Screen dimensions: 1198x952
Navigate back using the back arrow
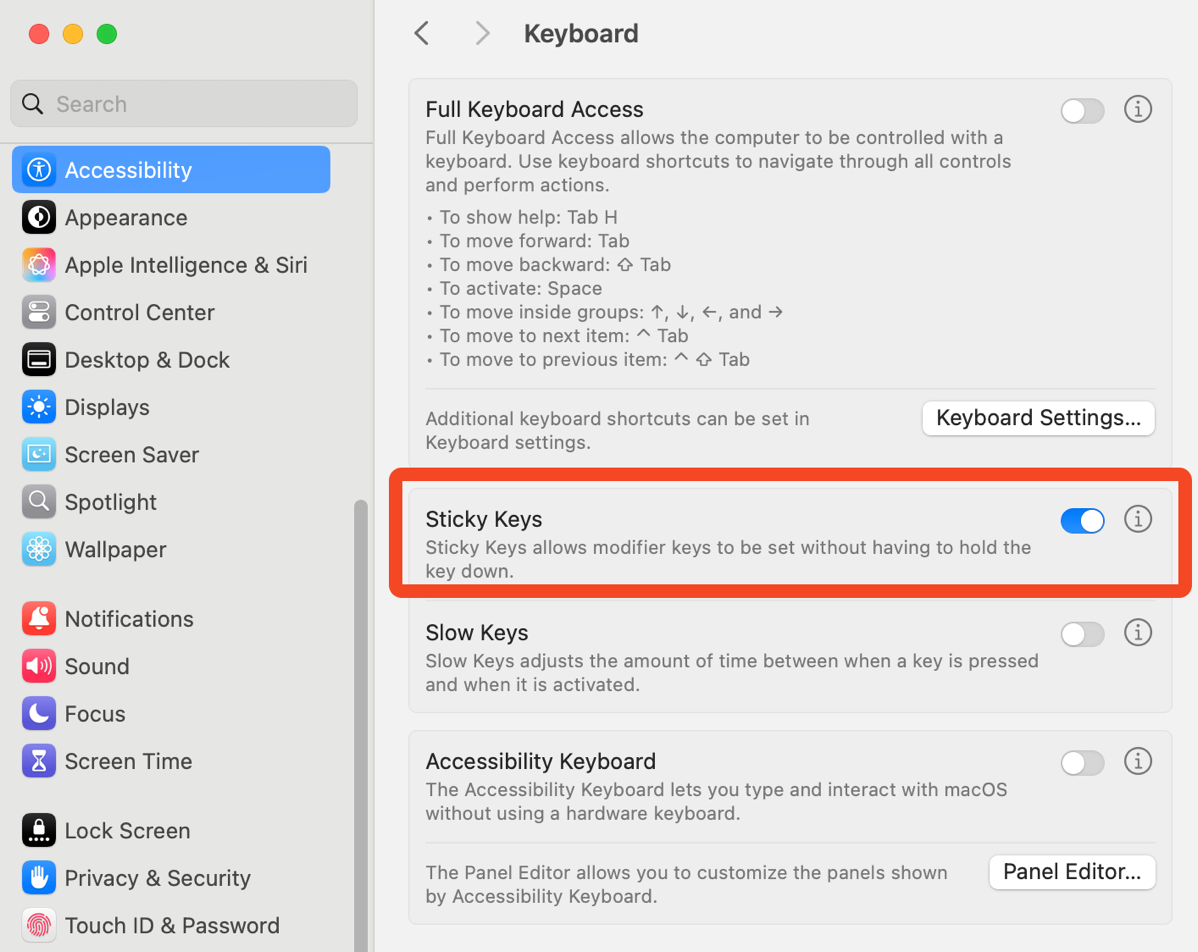pos(421,33)
